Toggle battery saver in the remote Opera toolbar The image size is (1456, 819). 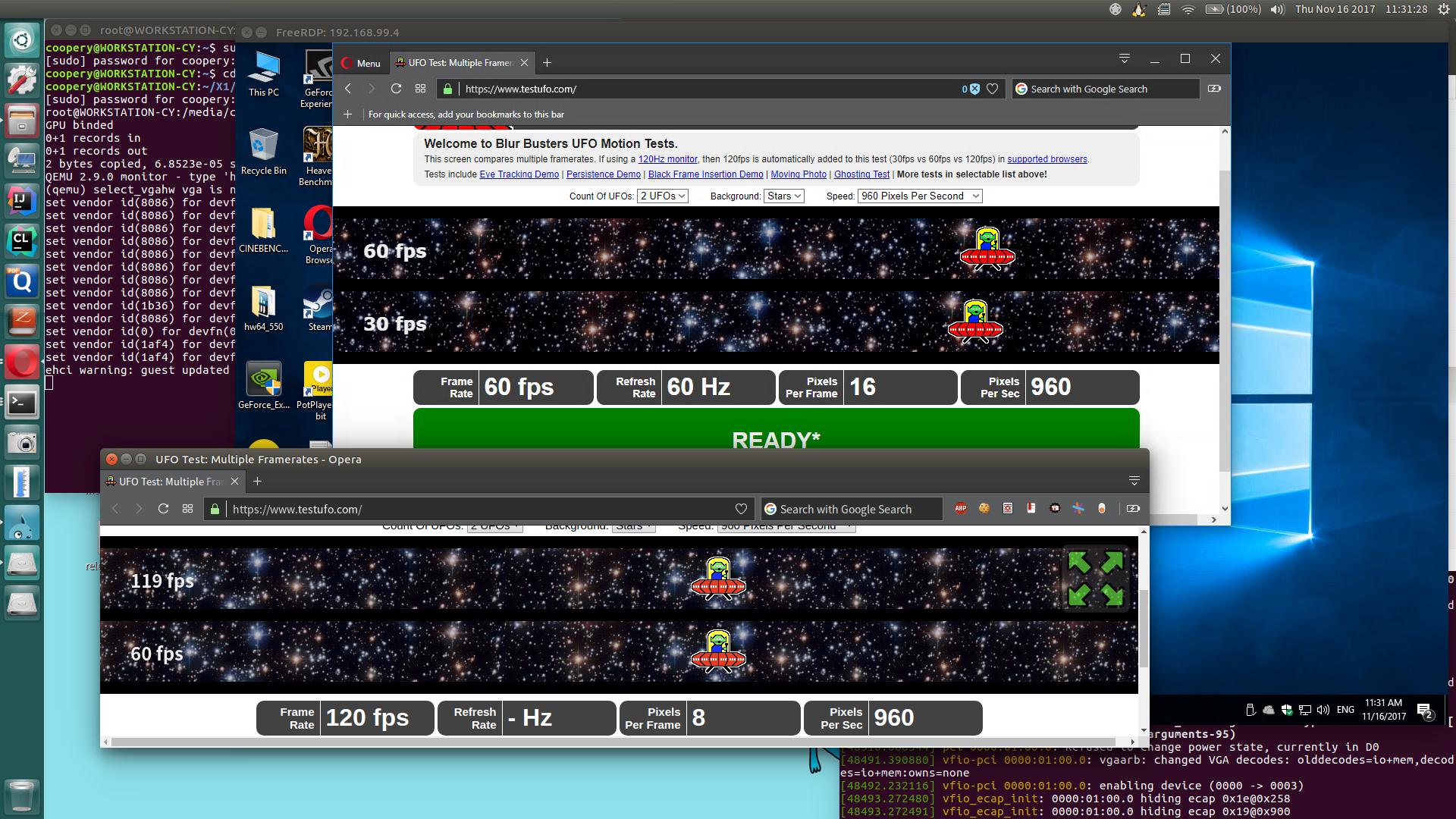(1214, 89)
